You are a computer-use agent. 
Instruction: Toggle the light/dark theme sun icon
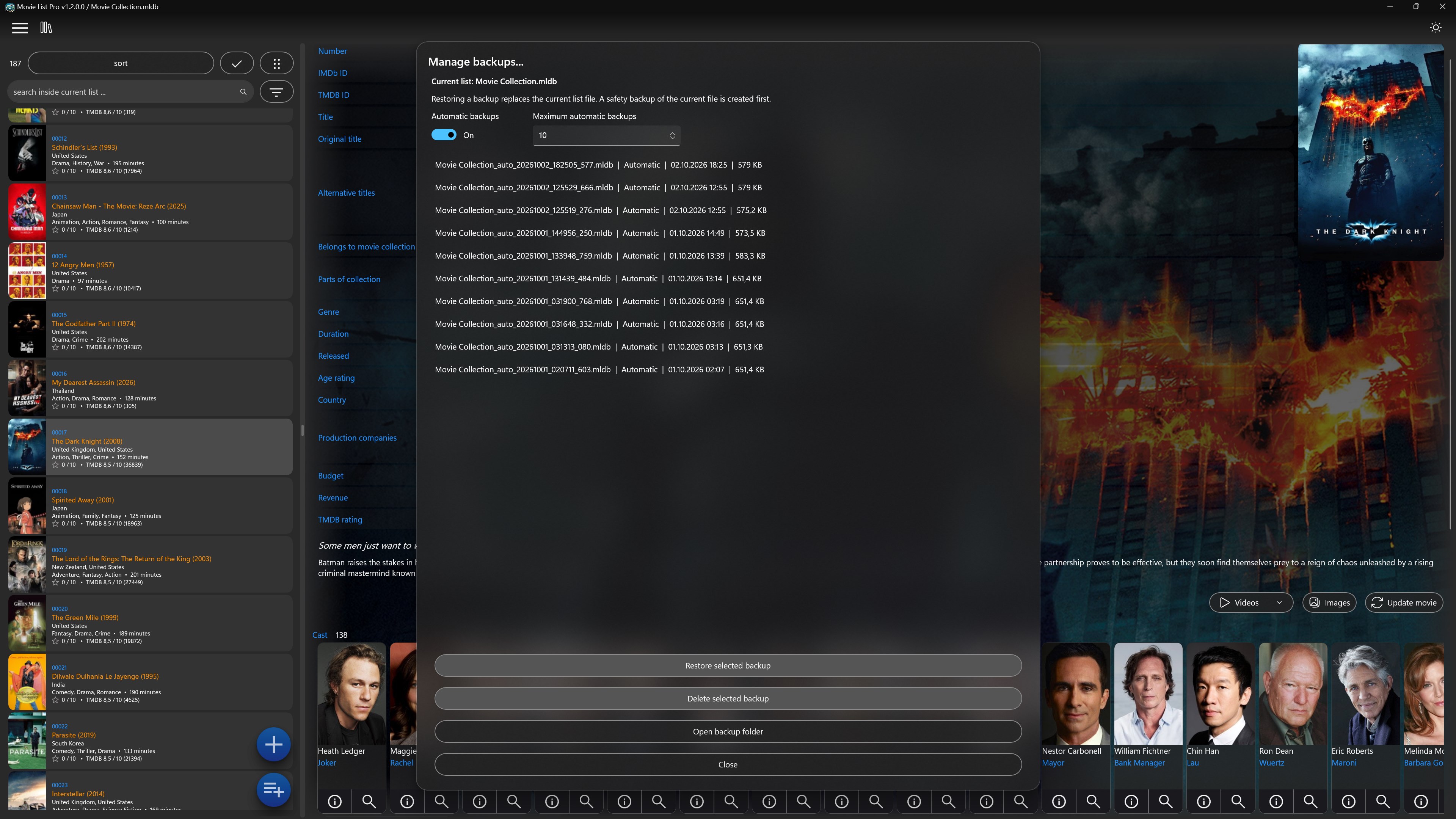pos(1436,28)
